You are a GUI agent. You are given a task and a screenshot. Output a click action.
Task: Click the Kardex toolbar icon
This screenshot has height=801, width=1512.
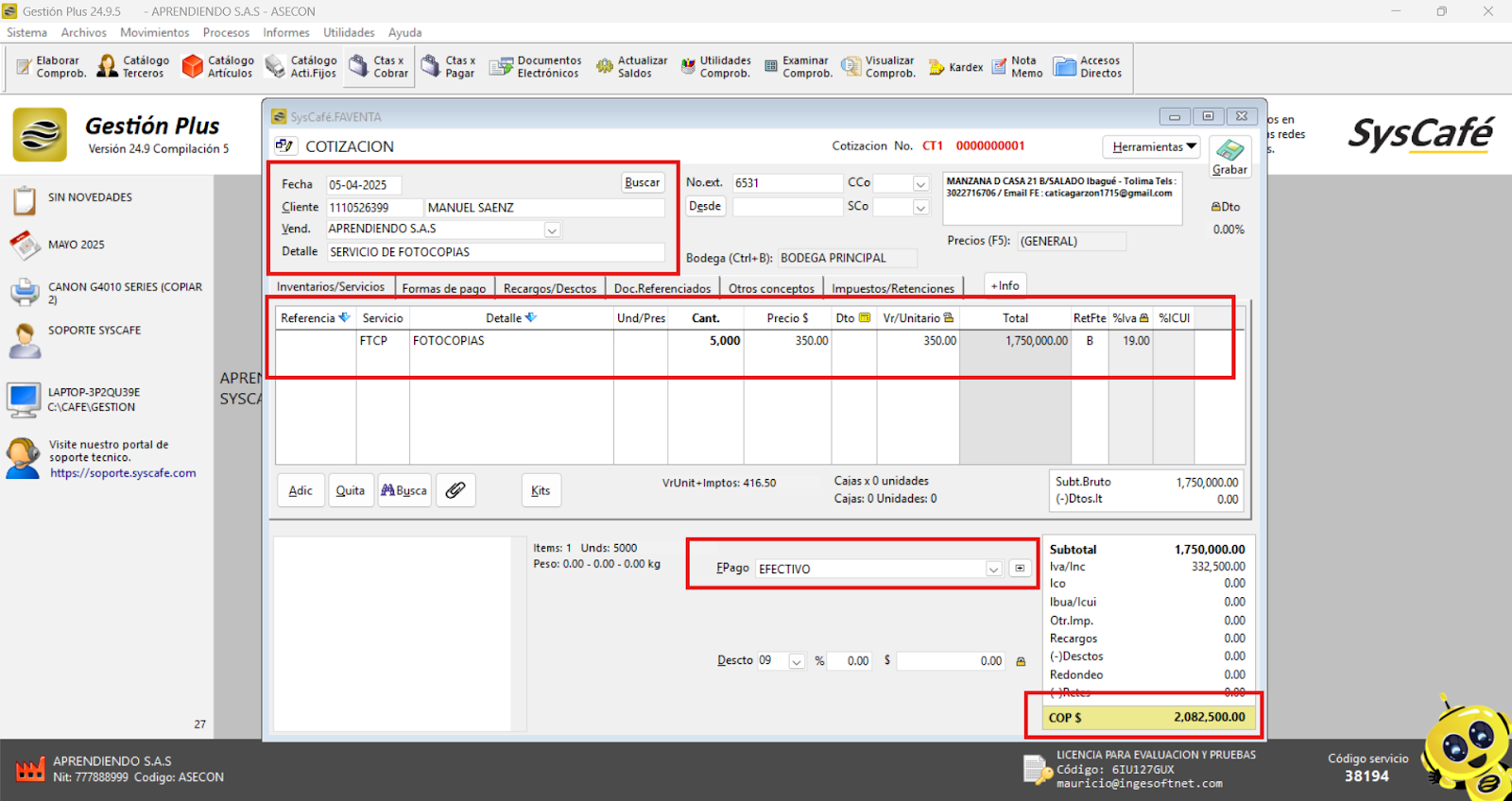pyautogui.click(x=955, y=67)
